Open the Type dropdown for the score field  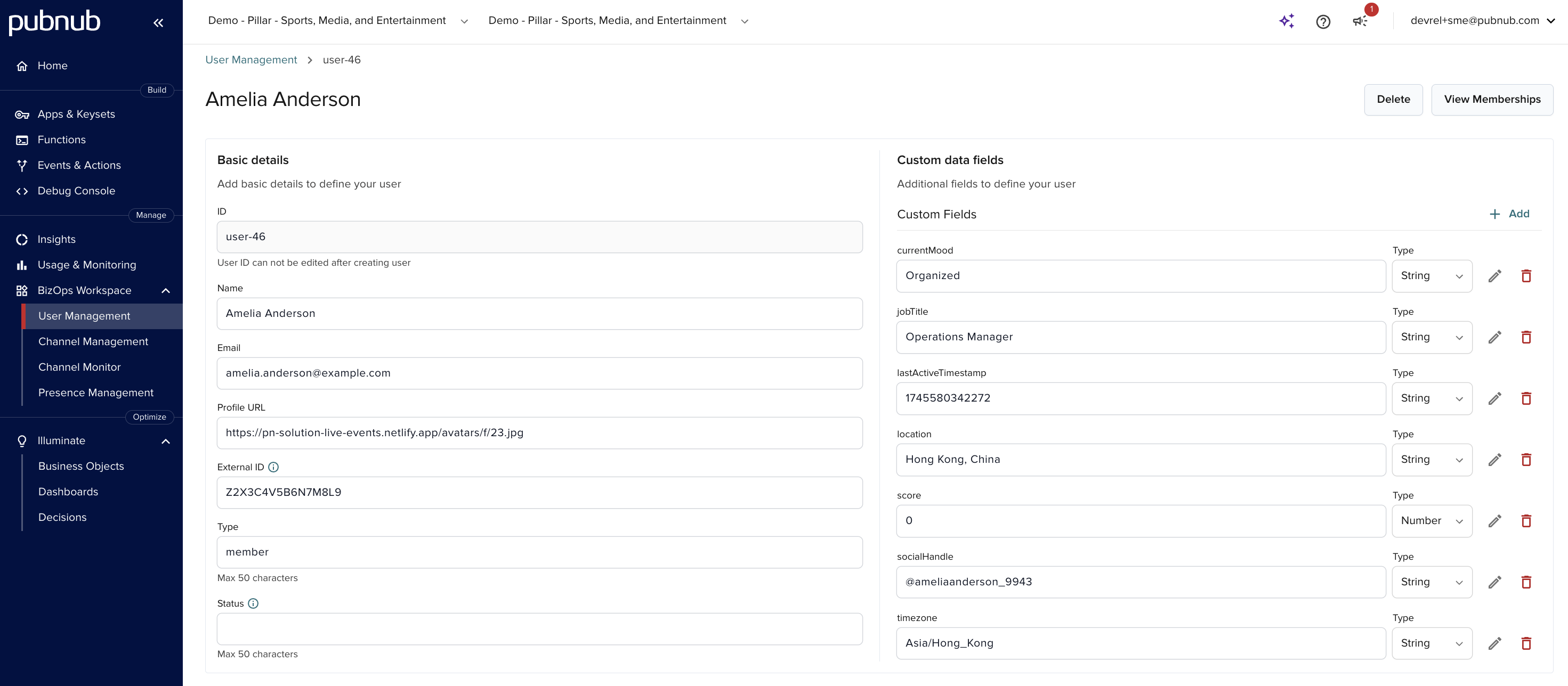point(1432,520)
